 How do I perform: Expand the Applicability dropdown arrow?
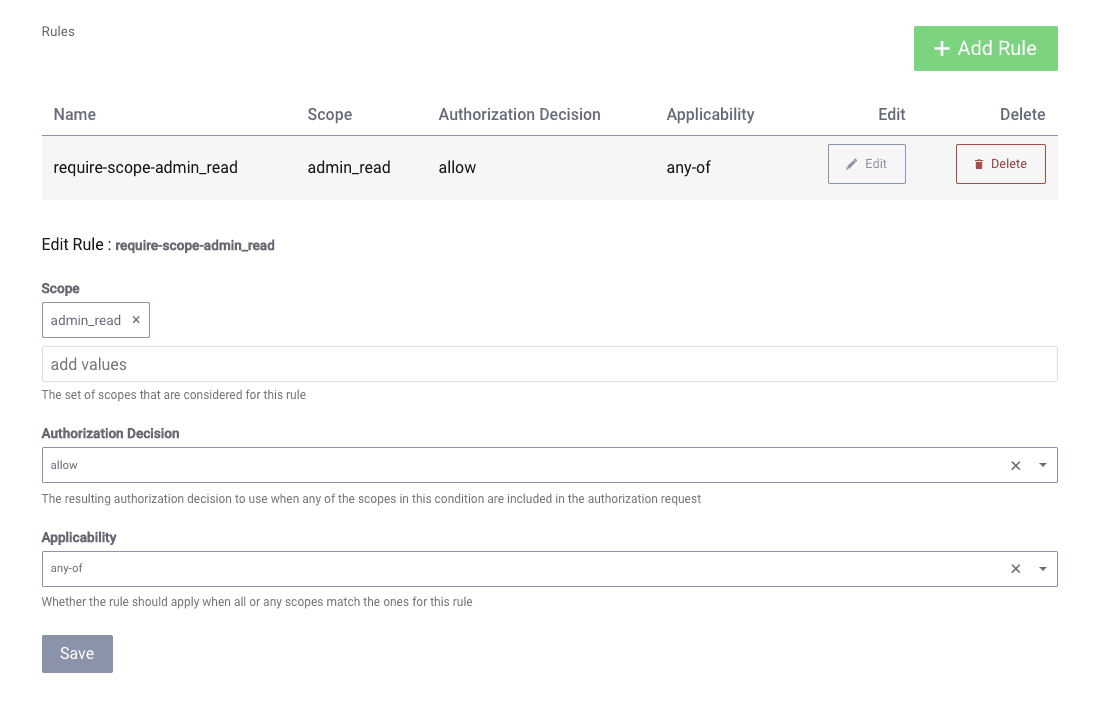[1042, 569]
